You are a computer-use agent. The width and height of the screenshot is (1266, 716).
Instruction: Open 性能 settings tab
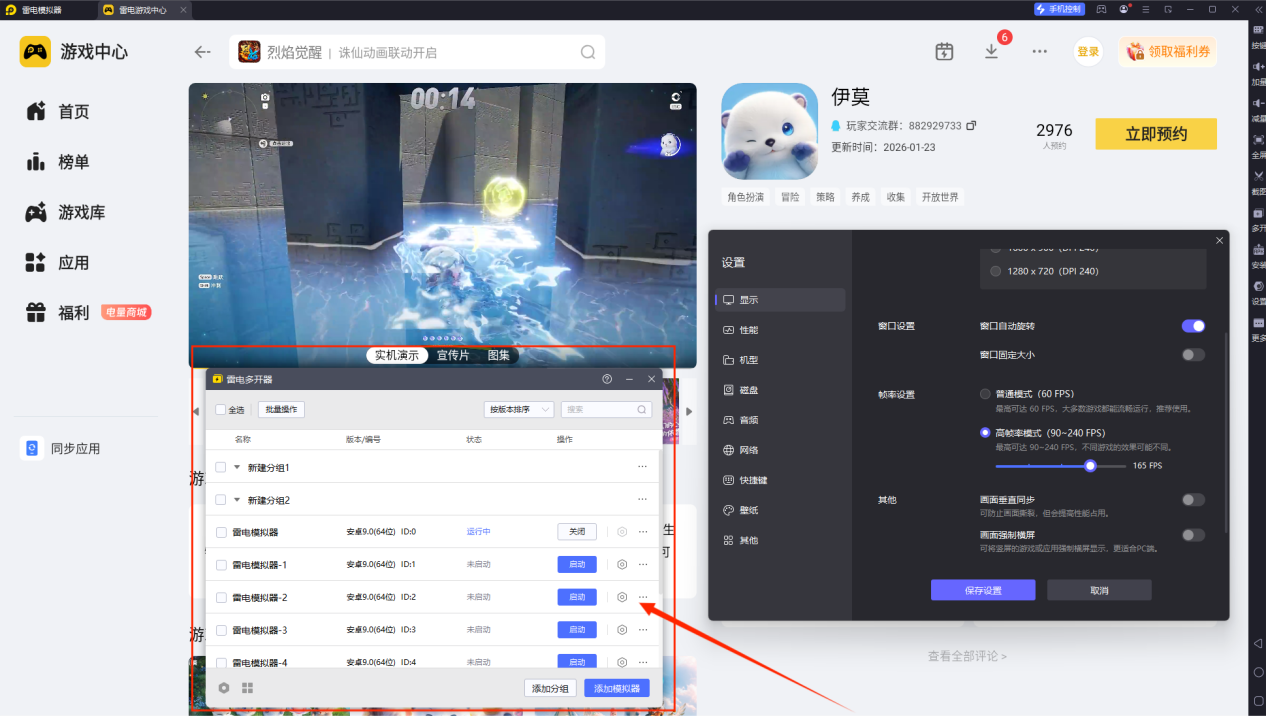pyautogui.click(x=748, y=330)
